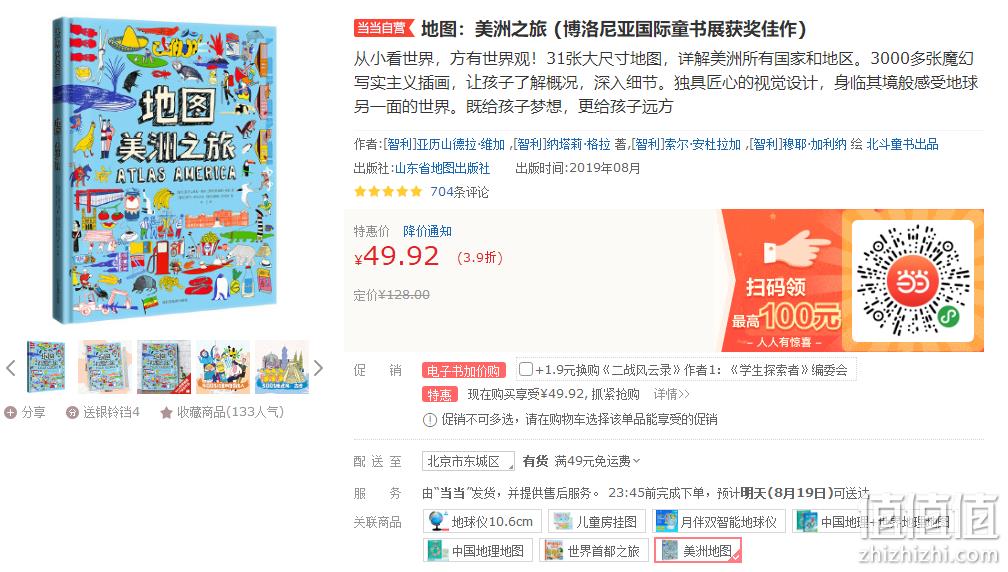The height and width of the screenshot is (572, 1008).
Task: Check the +1.9元换购《二战风云录》 checkbox
Action: (525, 369)
